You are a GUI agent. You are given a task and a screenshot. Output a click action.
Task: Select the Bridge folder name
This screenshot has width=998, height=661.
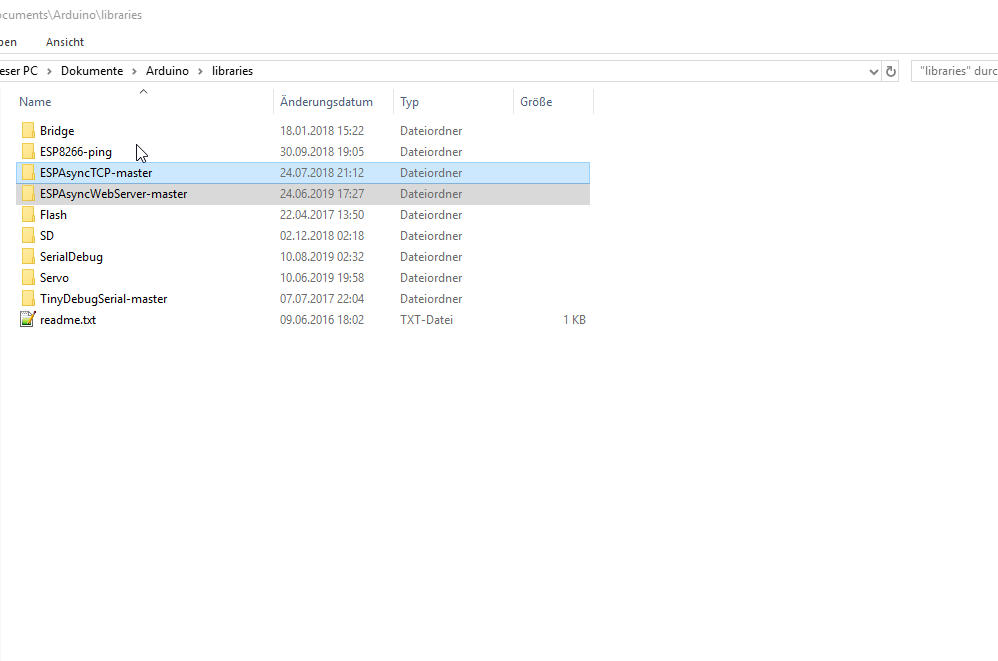coord(57,130)
